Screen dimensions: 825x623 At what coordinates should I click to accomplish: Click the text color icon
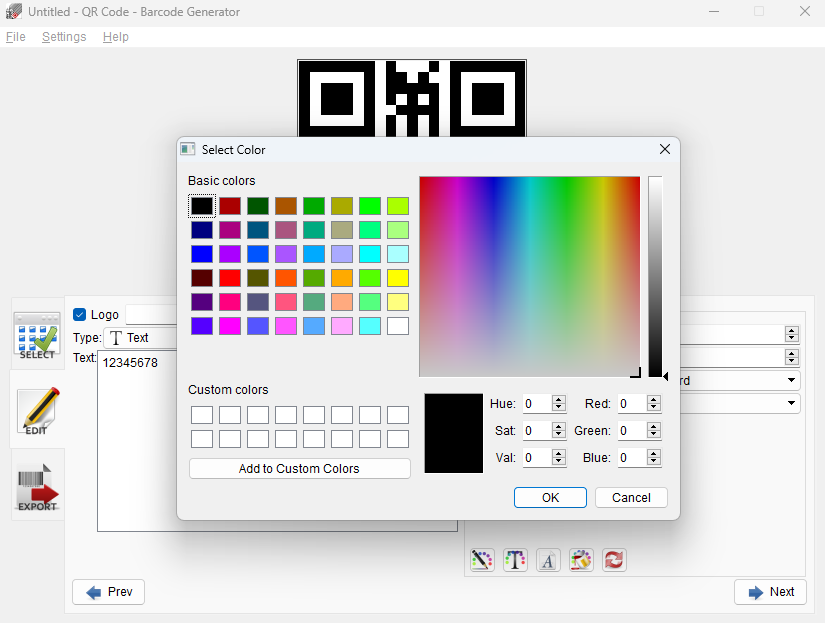coord(515,560)
